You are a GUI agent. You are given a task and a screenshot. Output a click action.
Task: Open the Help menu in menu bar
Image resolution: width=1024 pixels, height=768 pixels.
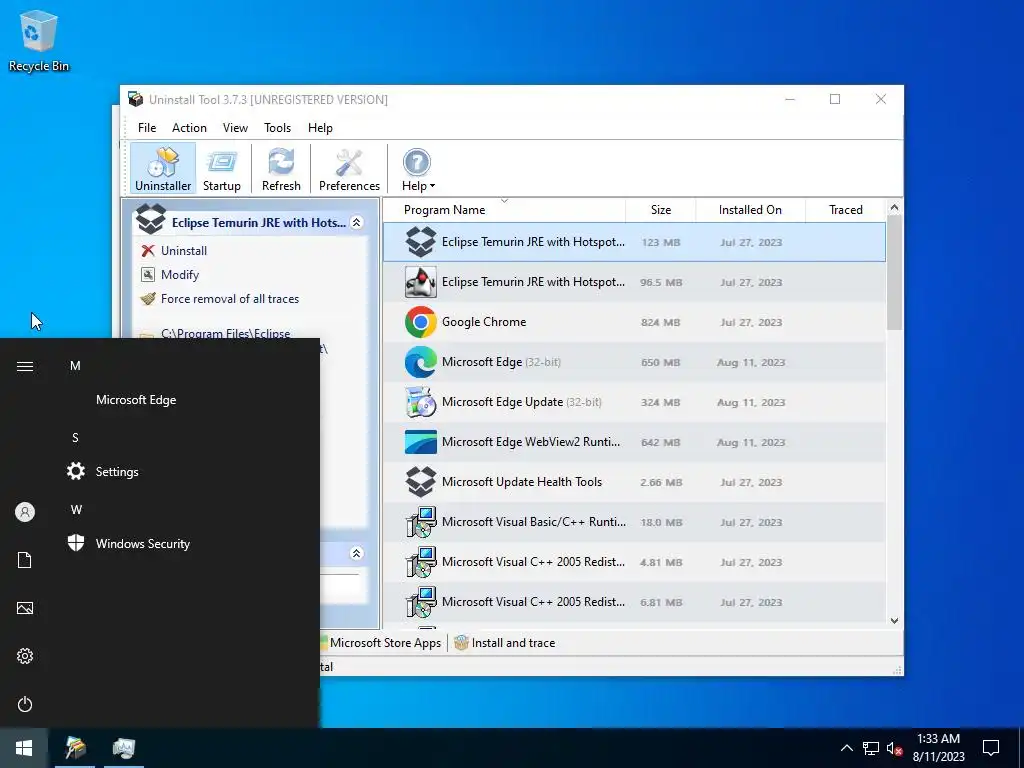coord(320,128)
